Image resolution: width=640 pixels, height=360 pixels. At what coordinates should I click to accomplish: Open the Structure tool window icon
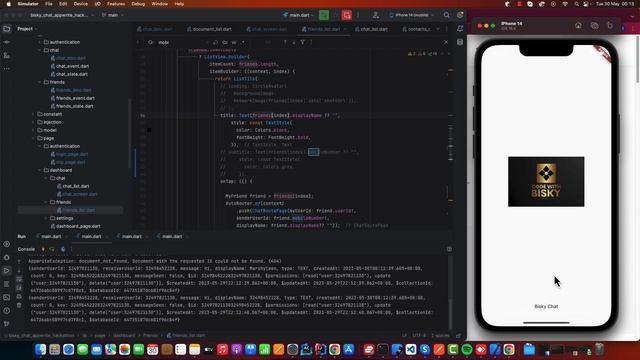pos(7,56)
